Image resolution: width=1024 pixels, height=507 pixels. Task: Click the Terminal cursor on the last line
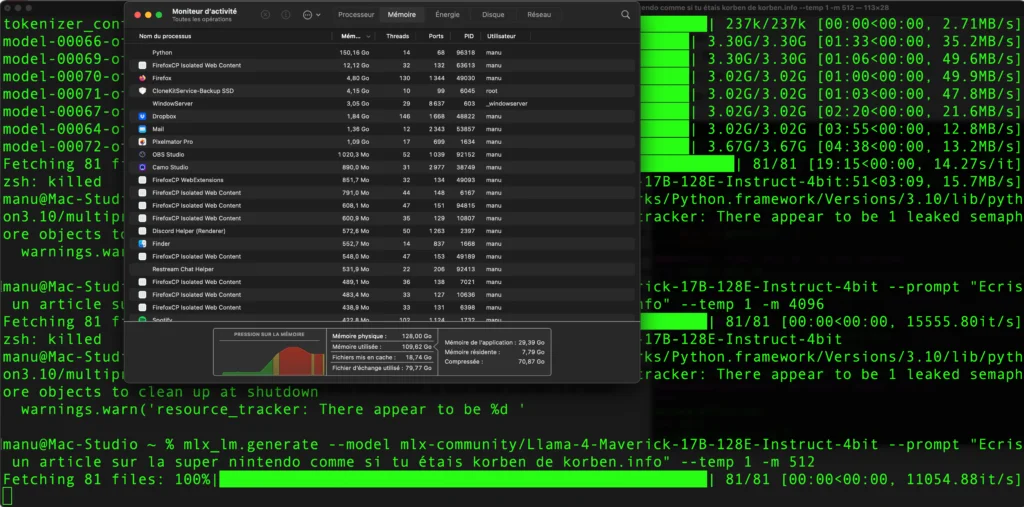point(7,497)
